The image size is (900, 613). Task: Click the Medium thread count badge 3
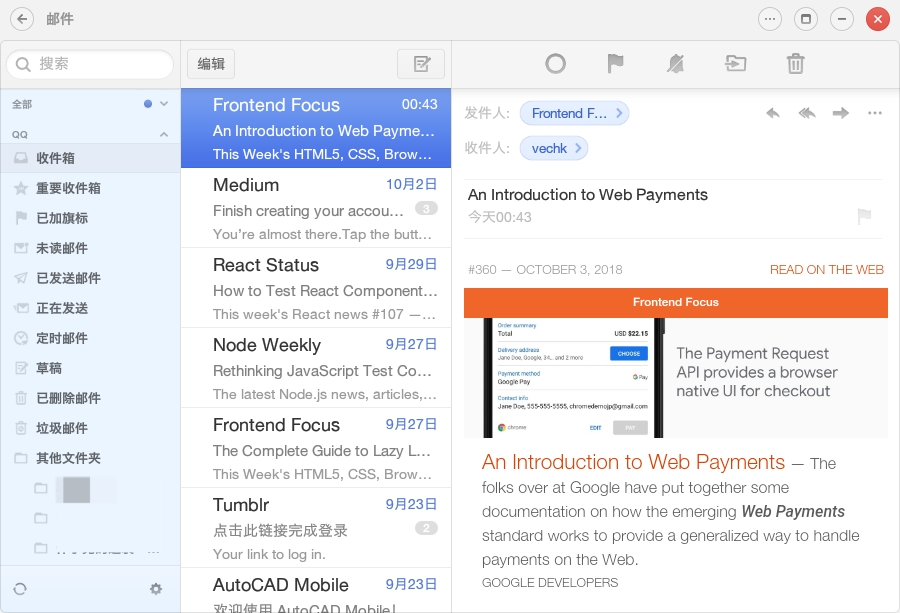pyautogui.click(x=426, y=208)
